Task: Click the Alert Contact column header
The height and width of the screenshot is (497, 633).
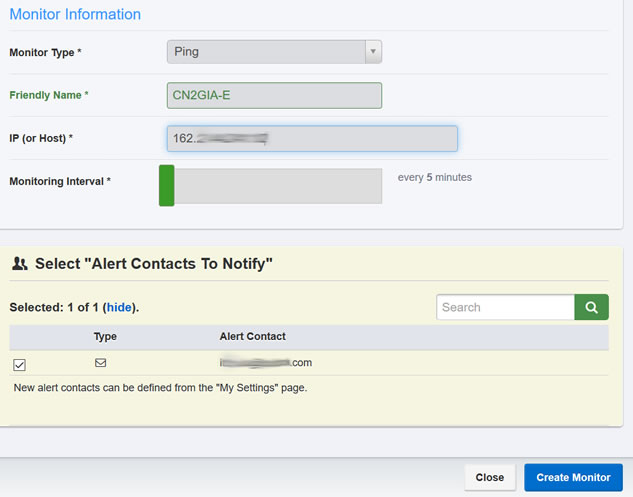Action: pos(252,337)
